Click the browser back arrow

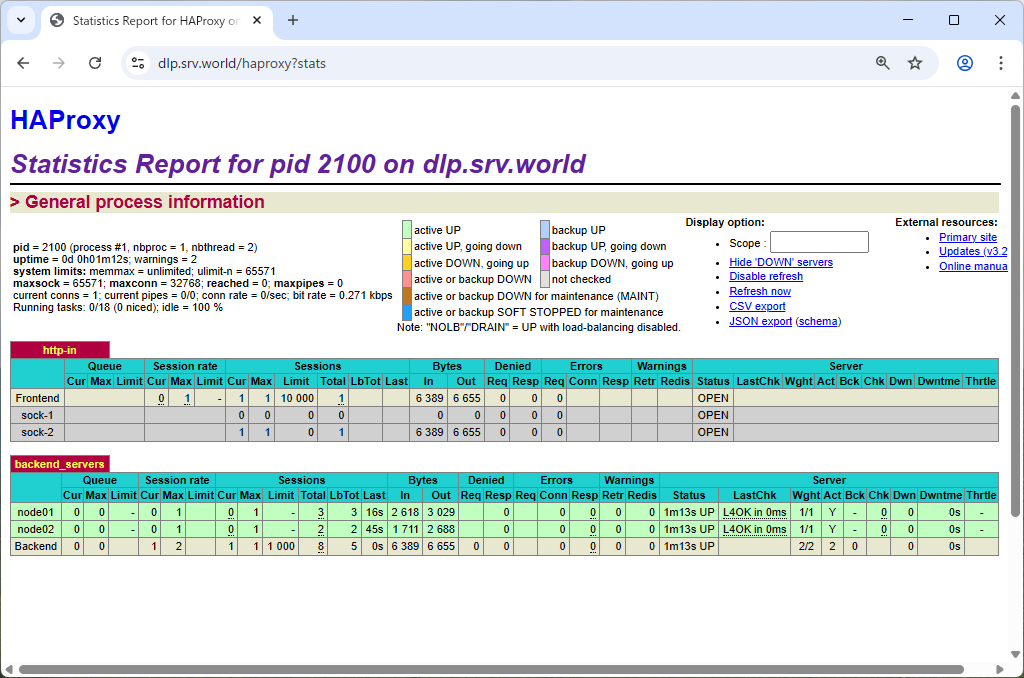click(23, 62)
